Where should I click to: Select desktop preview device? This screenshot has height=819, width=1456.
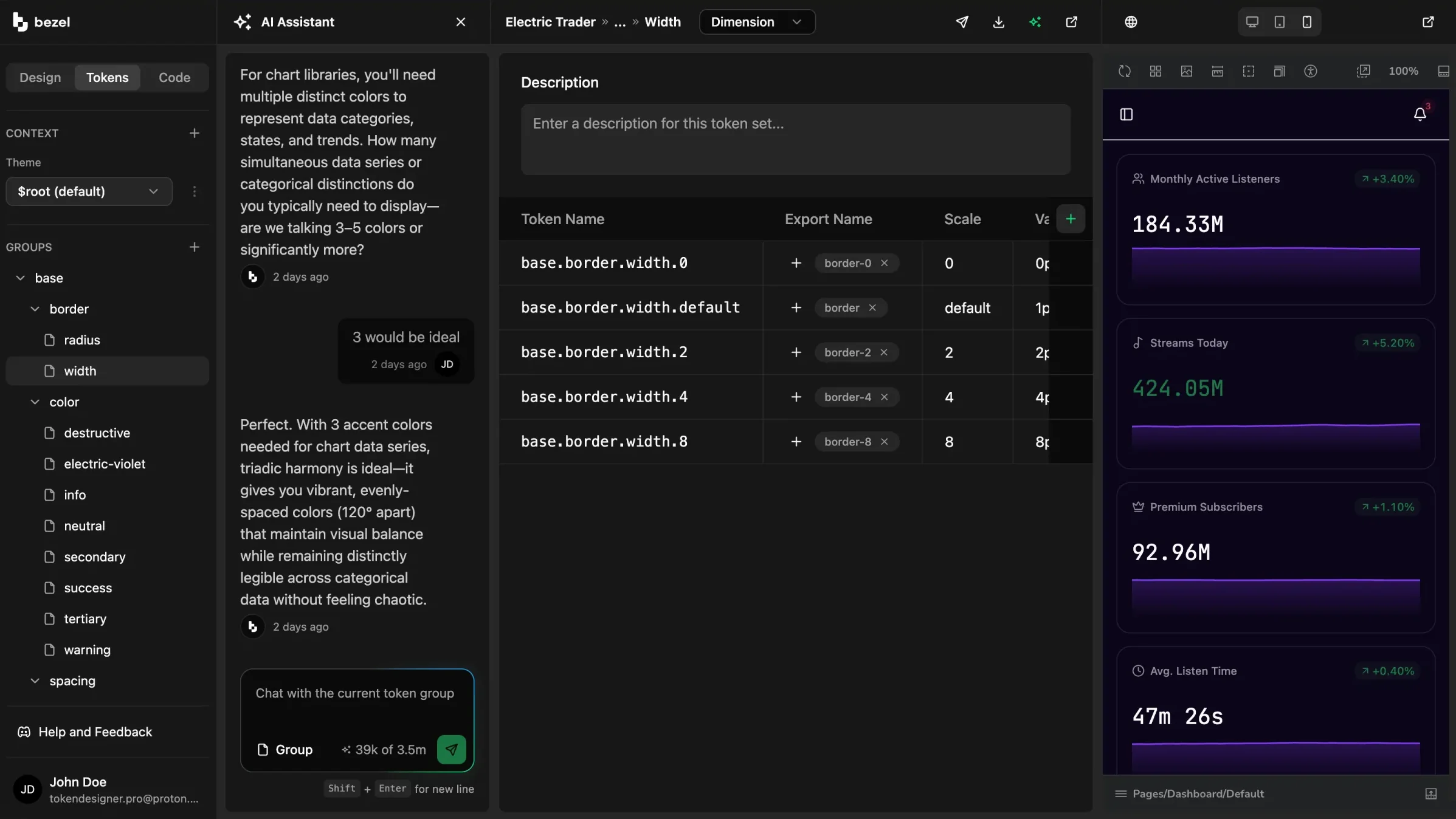point(1252,22)
